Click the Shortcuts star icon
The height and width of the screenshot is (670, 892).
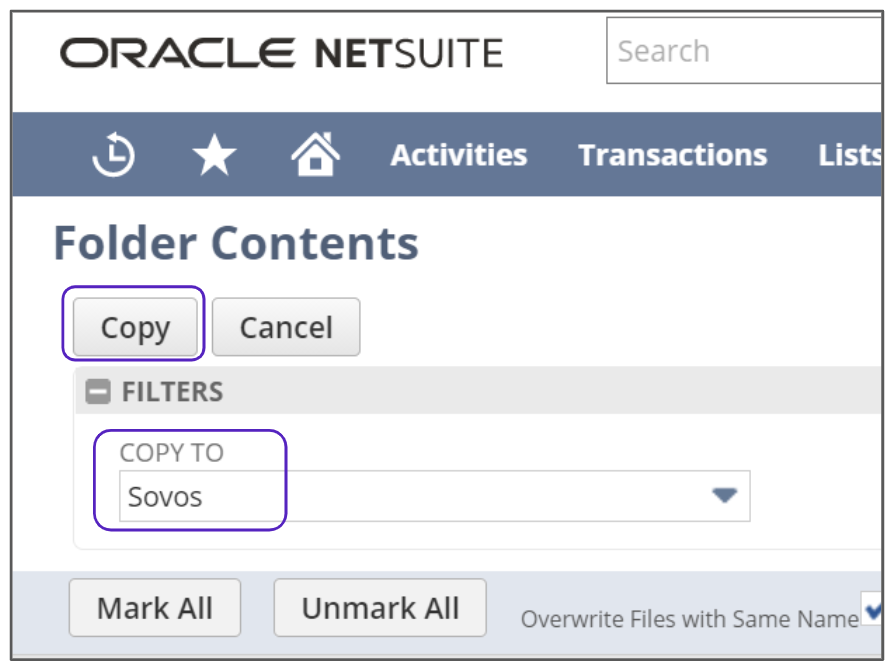tap(214, 155)
